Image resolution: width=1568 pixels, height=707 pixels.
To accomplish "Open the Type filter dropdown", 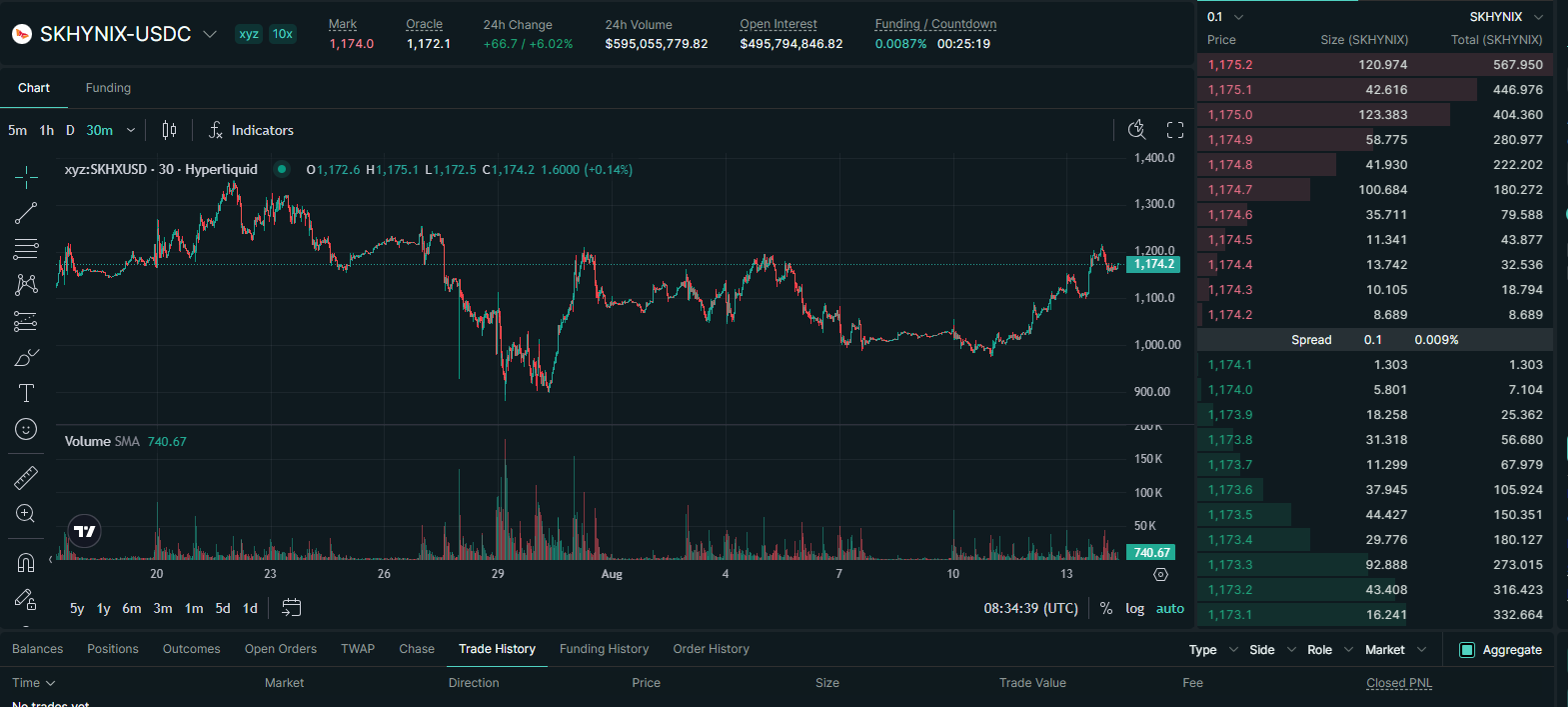I will tap(1213, 650).
